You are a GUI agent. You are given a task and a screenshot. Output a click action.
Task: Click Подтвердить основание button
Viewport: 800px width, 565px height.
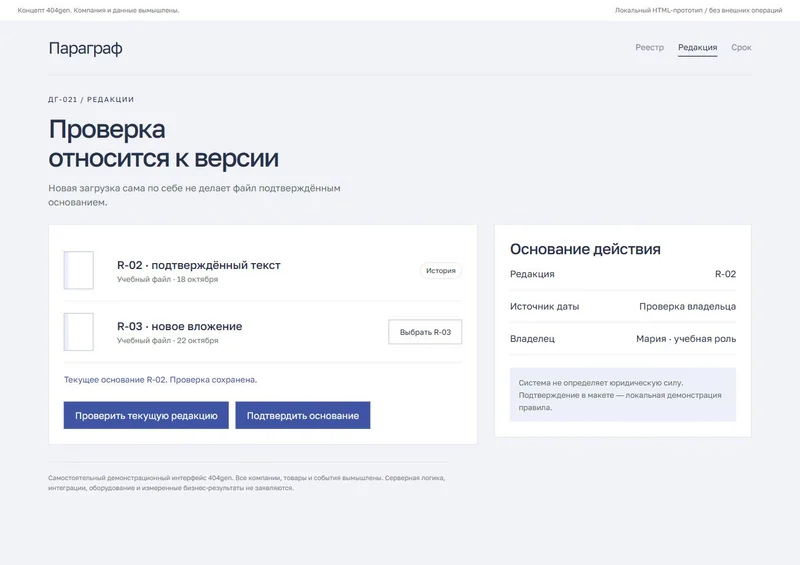pyautogui.click(x=303, y=415)
